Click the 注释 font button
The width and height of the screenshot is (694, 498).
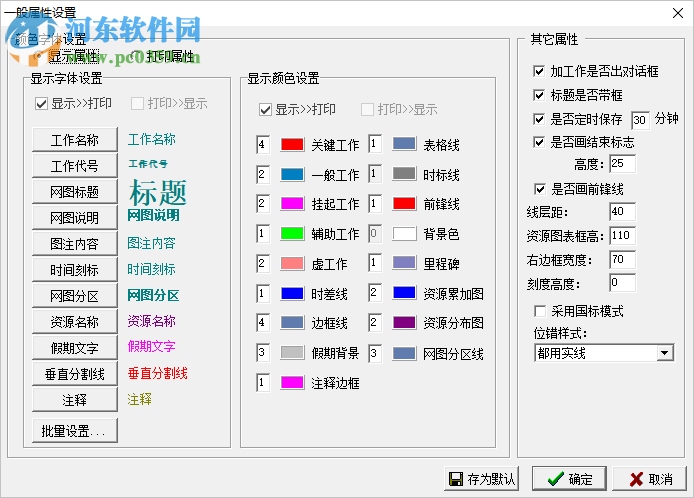click(x=75, y=400)
